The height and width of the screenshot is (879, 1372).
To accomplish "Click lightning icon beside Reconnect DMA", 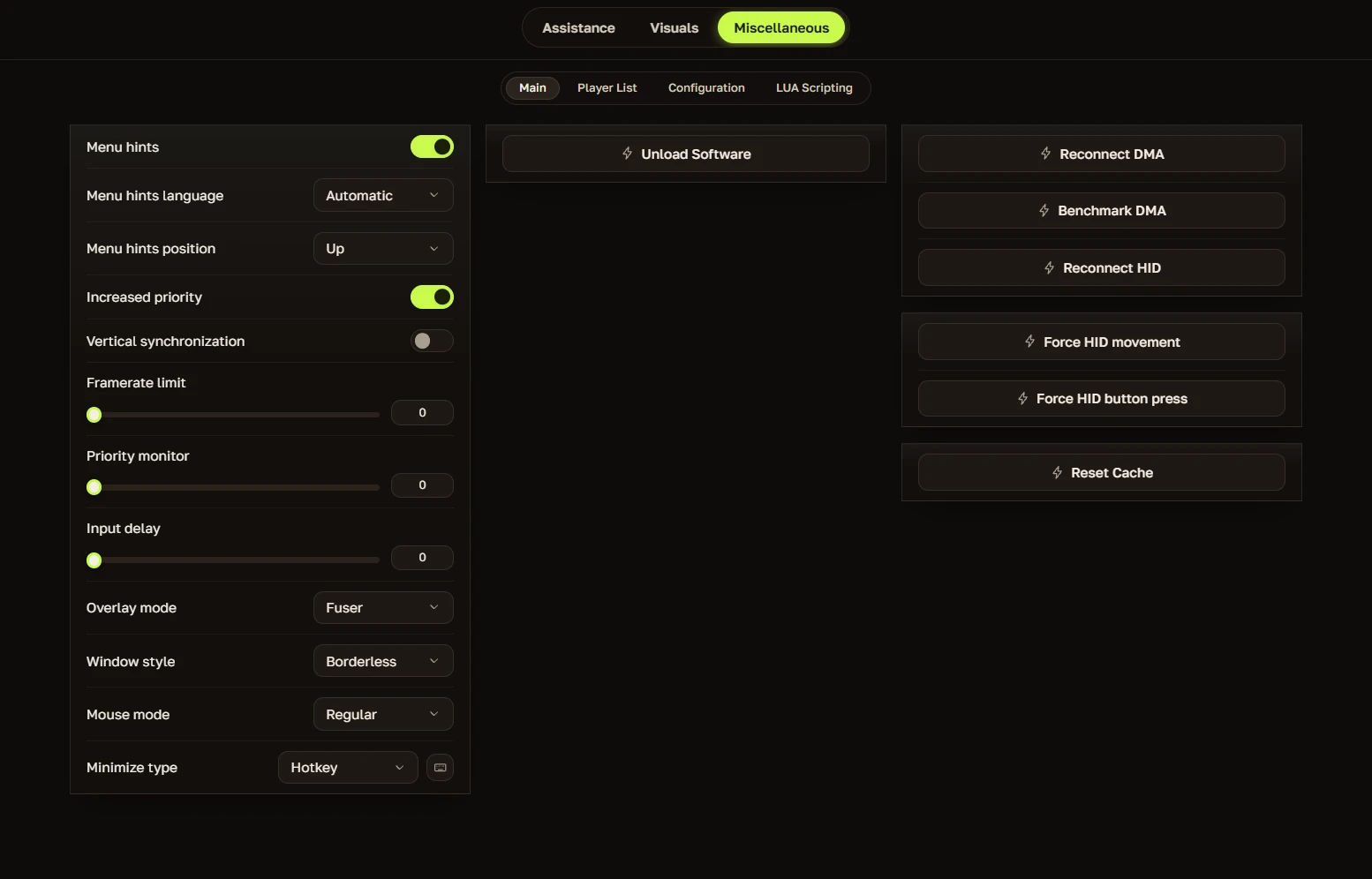I will coord(1045,154).
